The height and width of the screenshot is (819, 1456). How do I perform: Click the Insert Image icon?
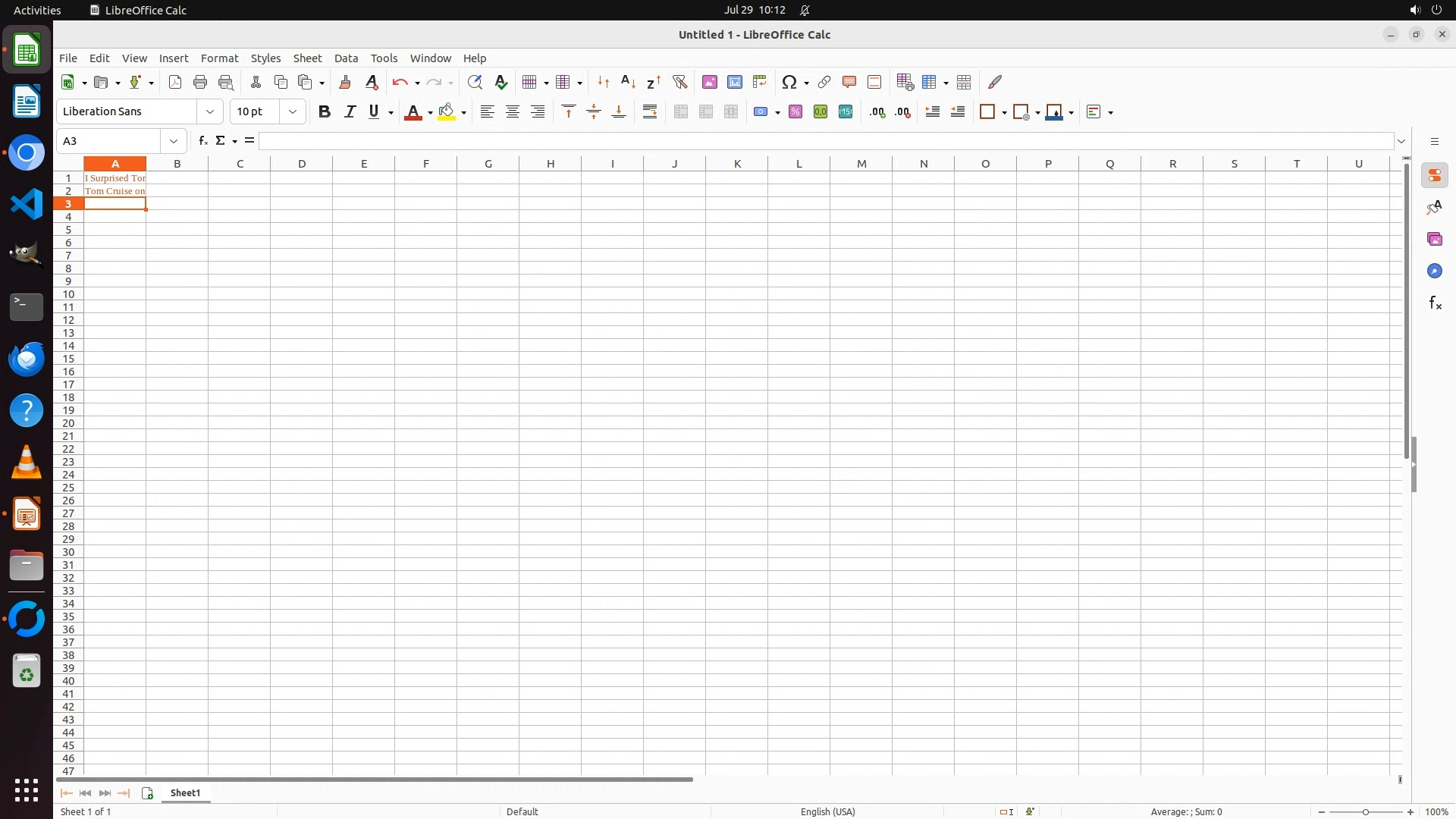point(710,82)
